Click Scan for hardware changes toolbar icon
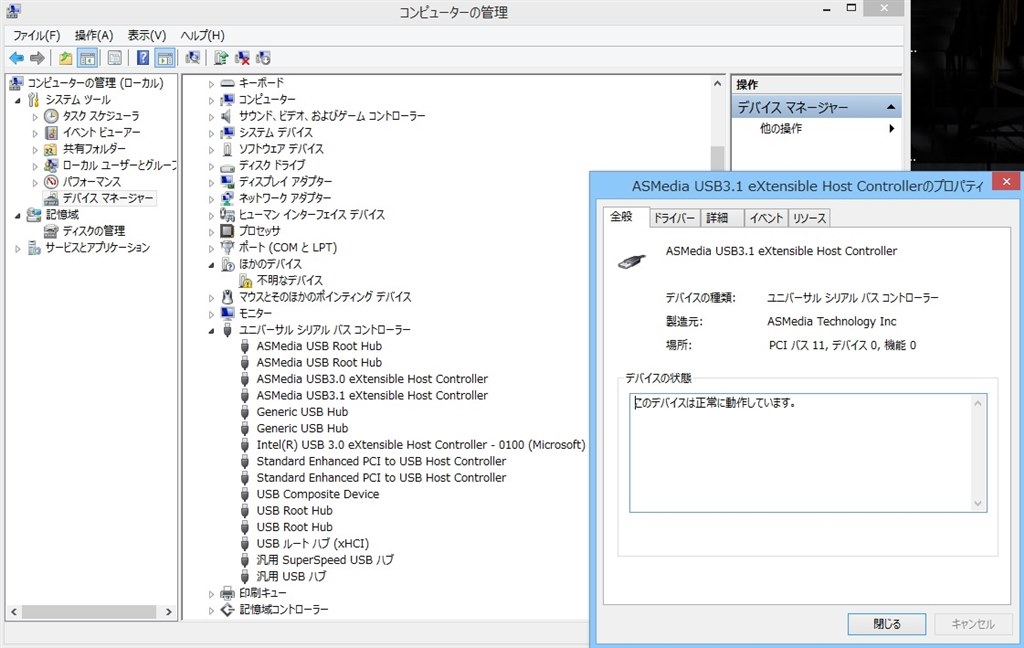 tap(192, 58)
